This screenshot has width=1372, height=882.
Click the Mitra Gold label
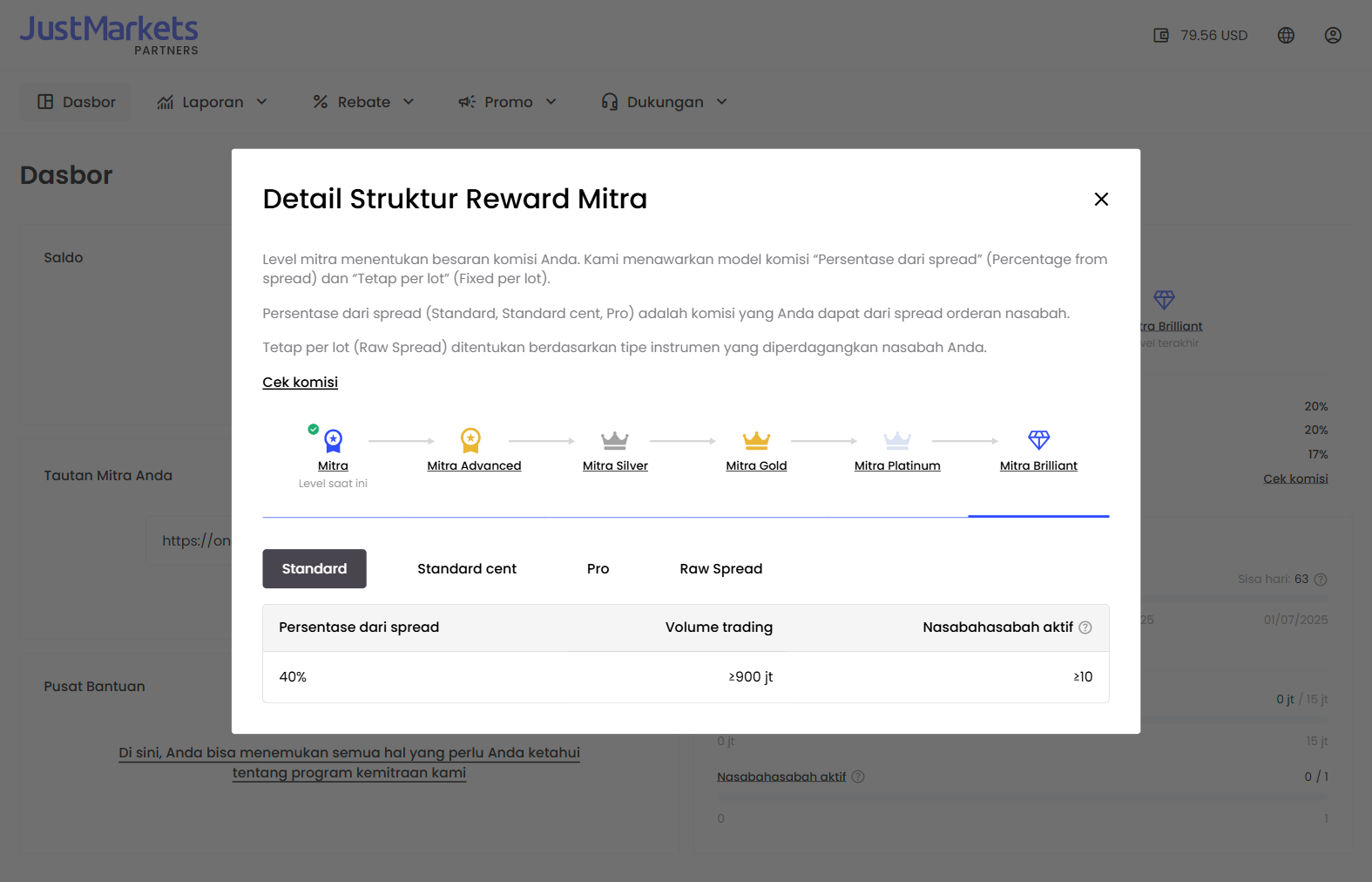pos(756,465)
